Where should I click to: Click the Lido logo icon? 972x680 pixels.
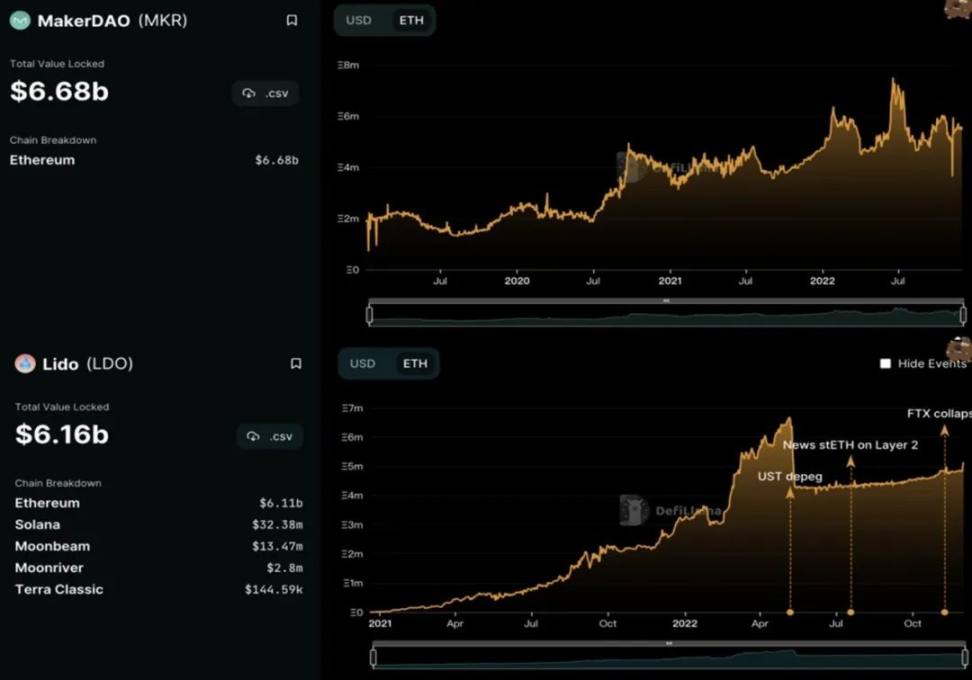pos(25,363)
